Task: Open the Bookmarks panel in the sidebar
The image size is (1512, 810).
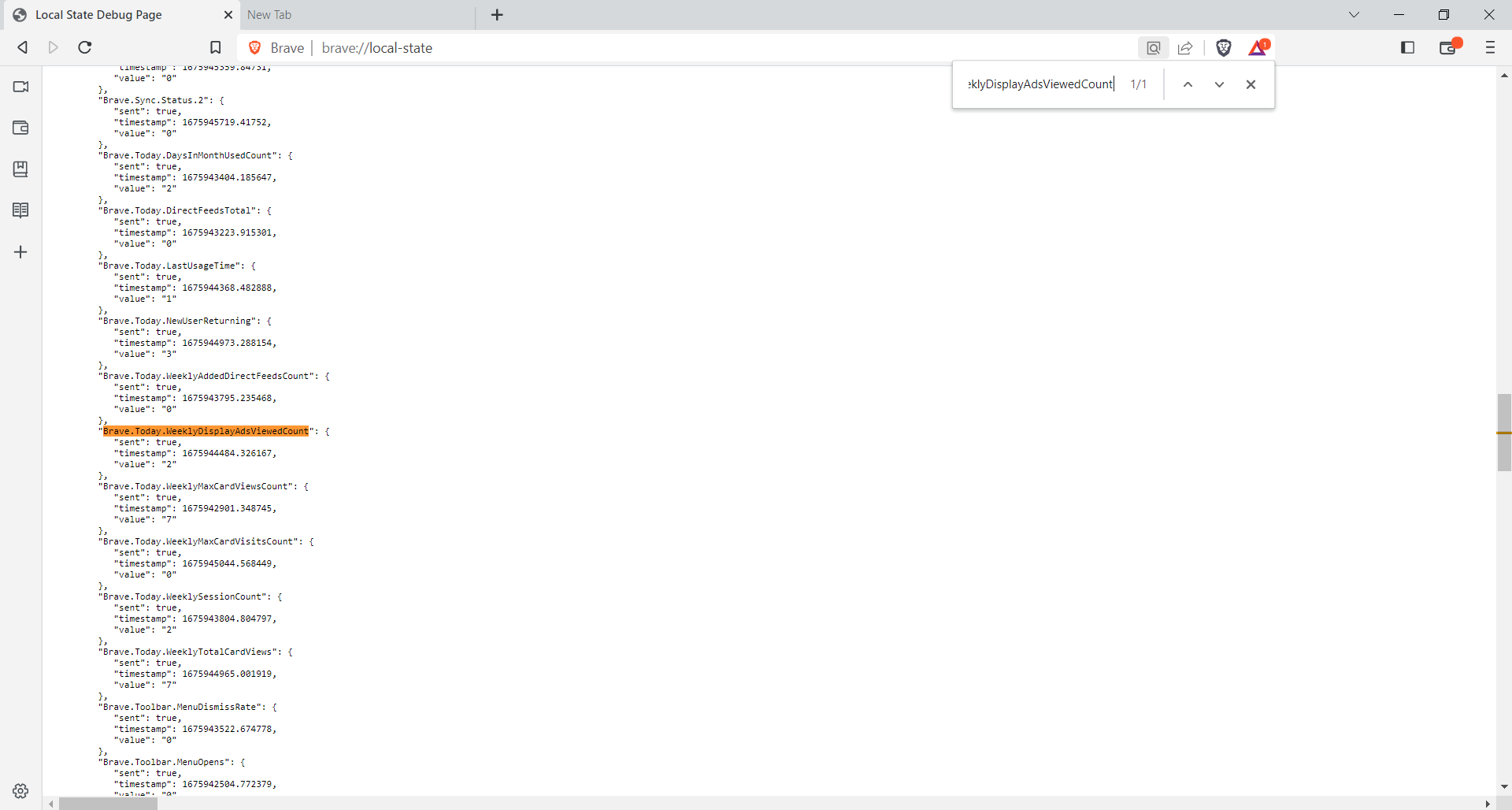Action: click(20, 169)
